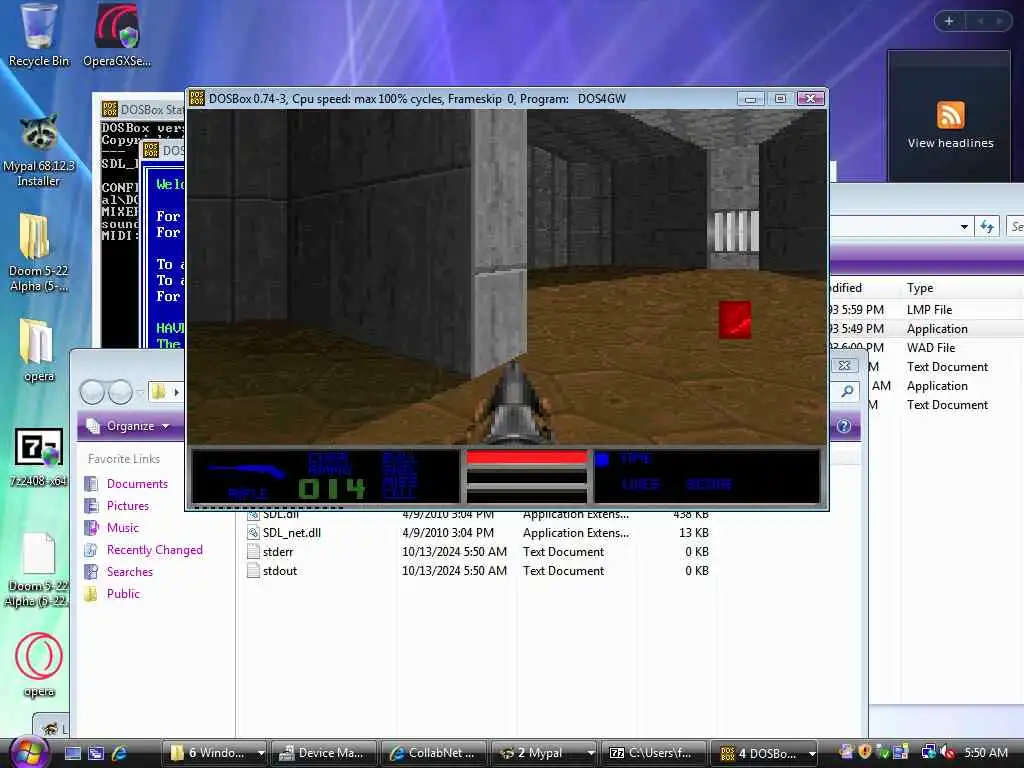Click the network tray icon
The image size is (1024, 768).
pyautogui.click(x=928, y=752)
